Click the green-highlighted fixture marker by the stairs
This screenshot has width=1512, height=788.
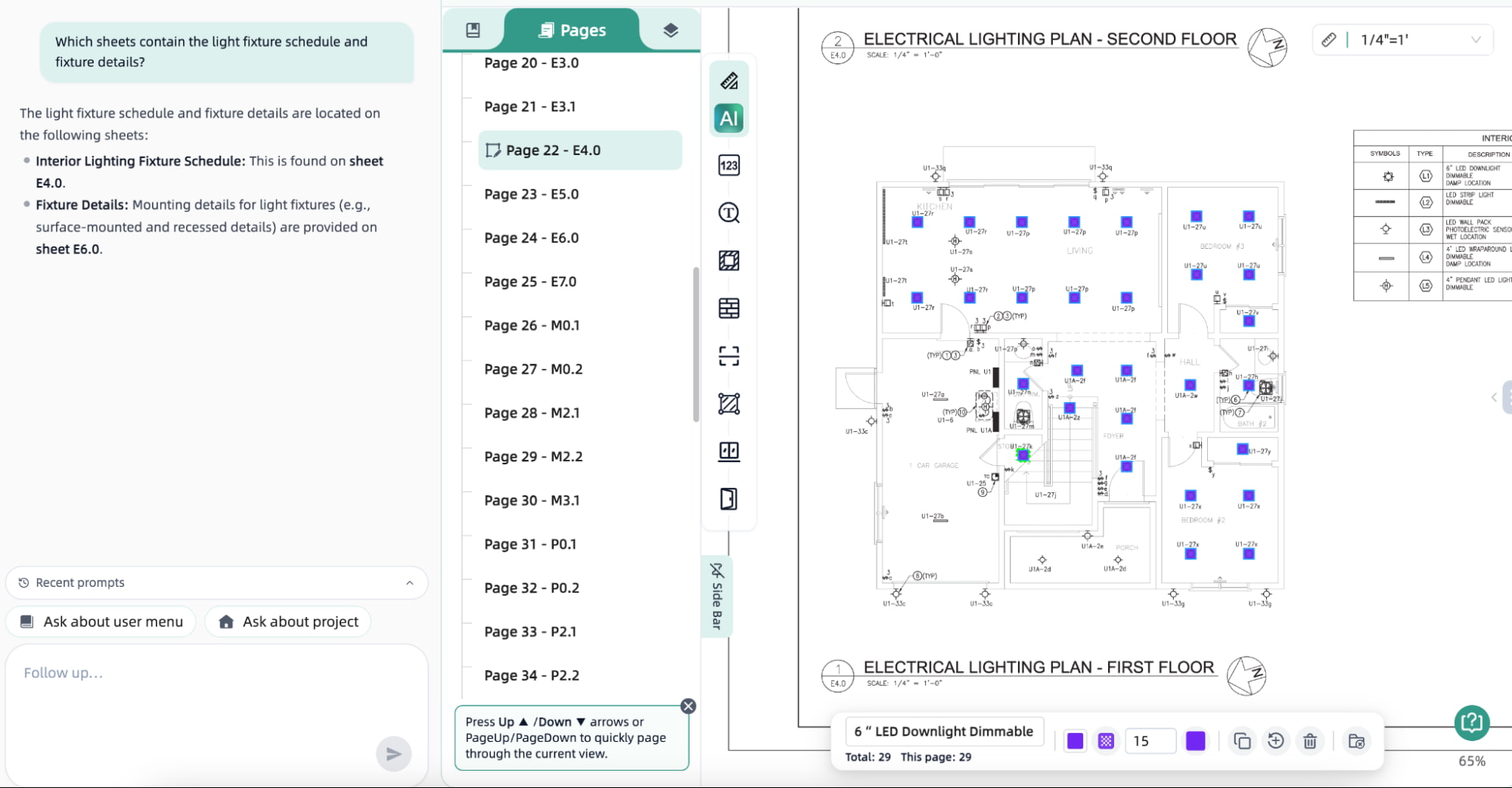point(1023,454)
